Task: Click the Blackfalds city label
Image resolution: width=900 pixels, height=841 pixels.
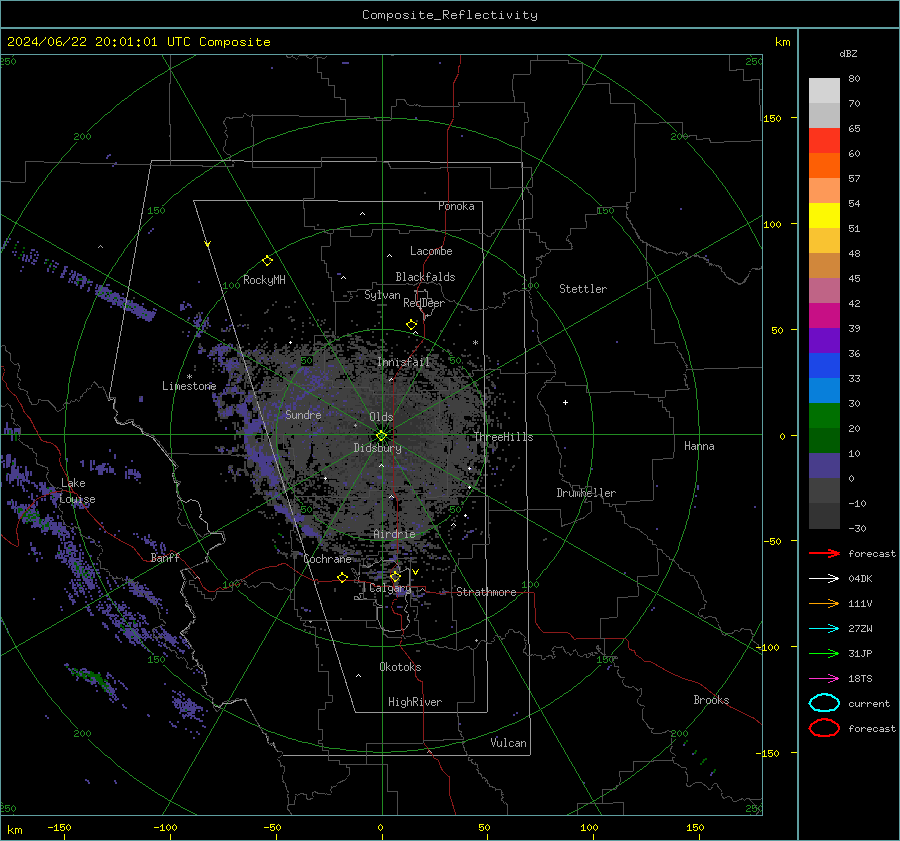Action: tap(425, 277)
